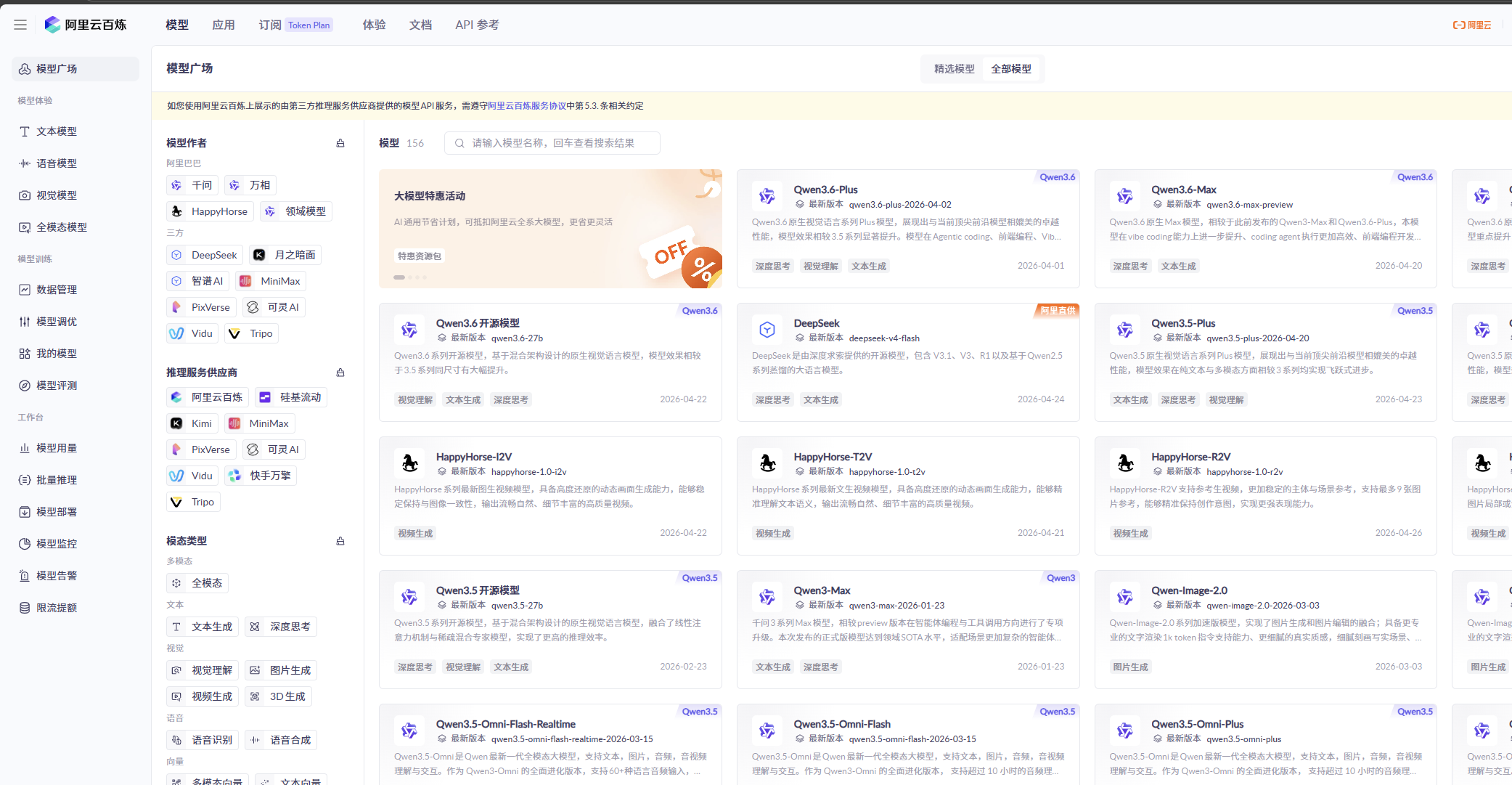Image resolution: width=1512 pixels, height=785 pixels.
Task: Filter by provider 阿里云百炼
Action: click(x=208, y=397)
